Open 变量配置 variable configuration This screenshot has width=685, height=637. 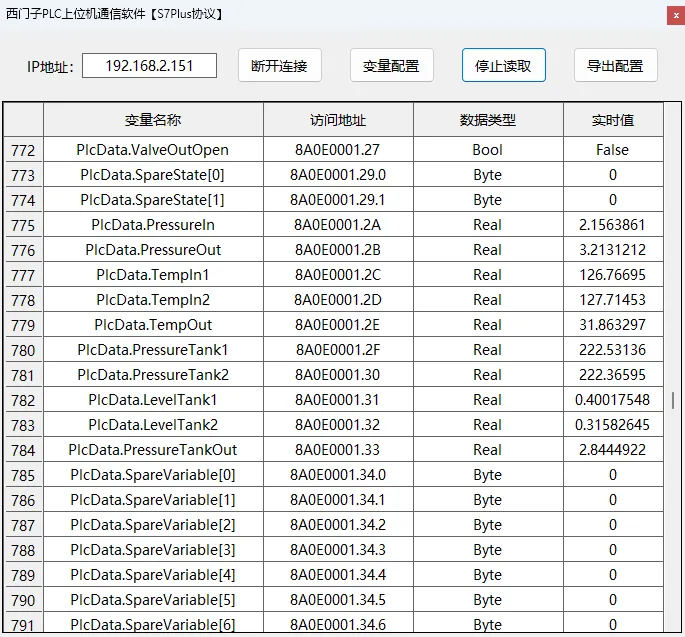391,66
